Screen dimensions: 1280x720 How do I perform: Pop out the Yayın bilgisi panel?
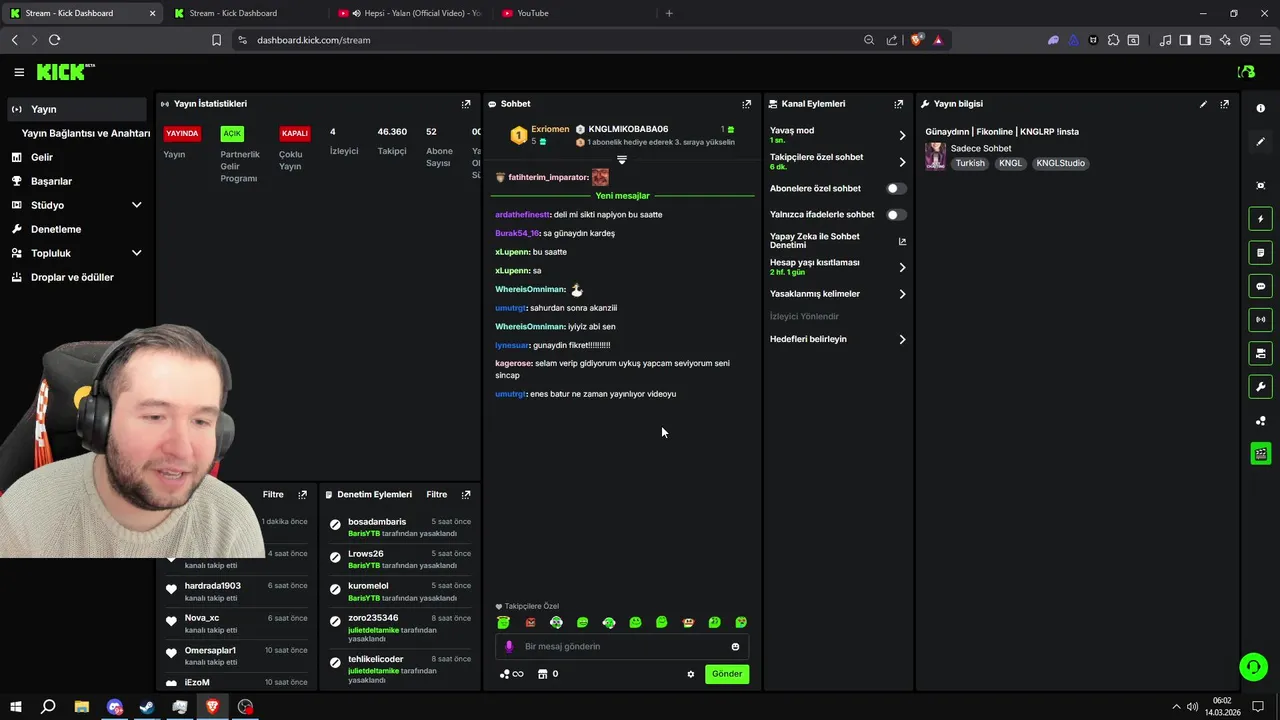1224,104
